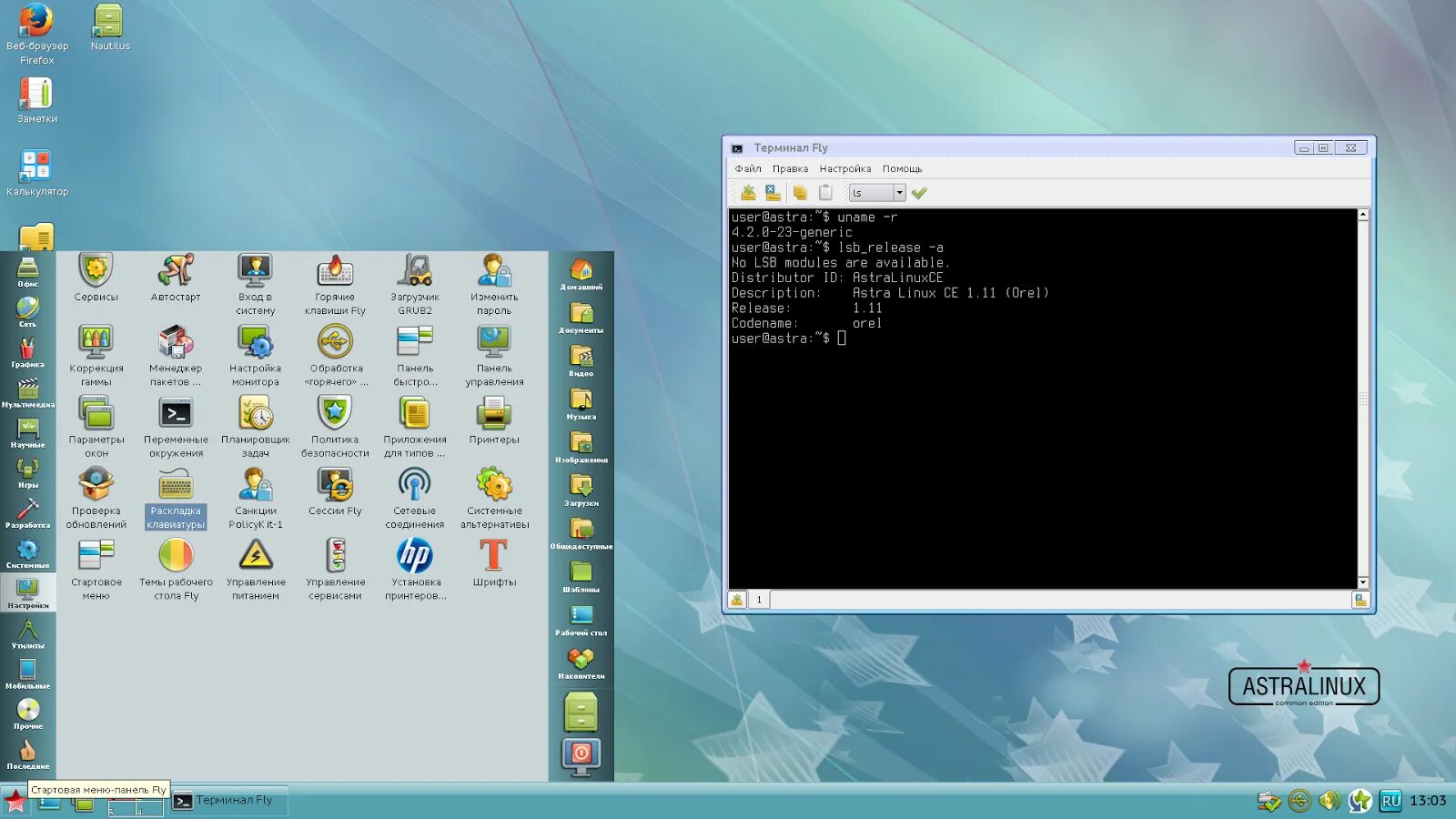The width and height of the screenshot is (1456, 819).
Task: Open the volume control in system tray
Action: (1330, 801)
